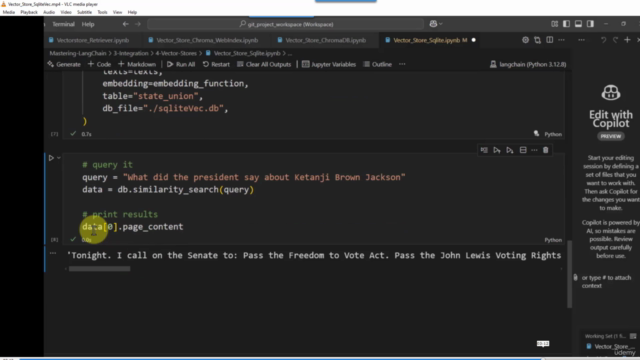Execute cell and above icon
640x360 pixels.
pyautogui.click(x=497, y=150)
